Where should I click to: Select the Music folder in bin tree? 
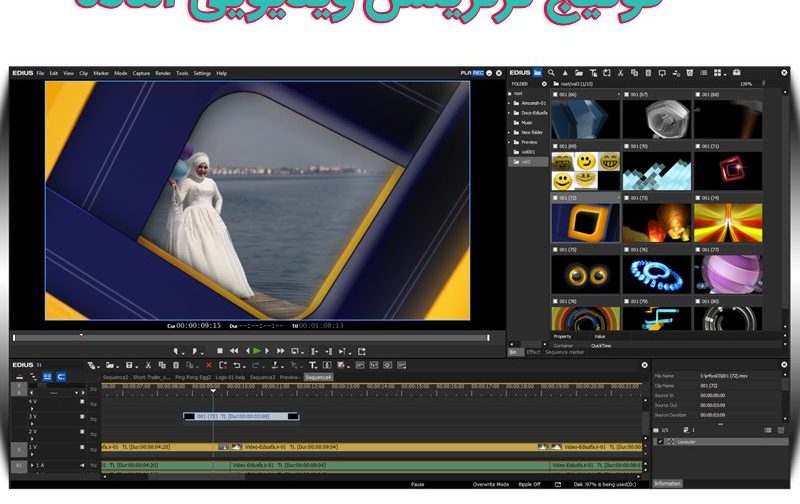pyautogui.click(x=527, y=122)
